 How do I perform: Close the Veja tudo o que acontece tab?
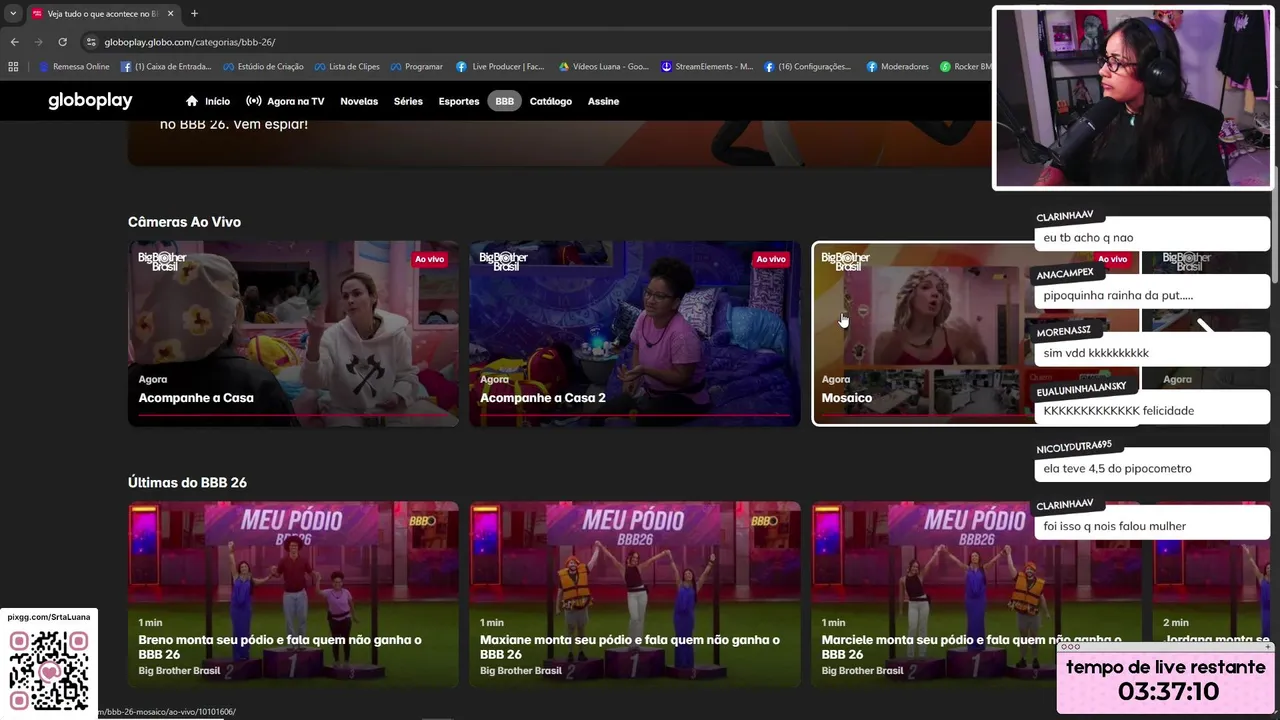170,14
